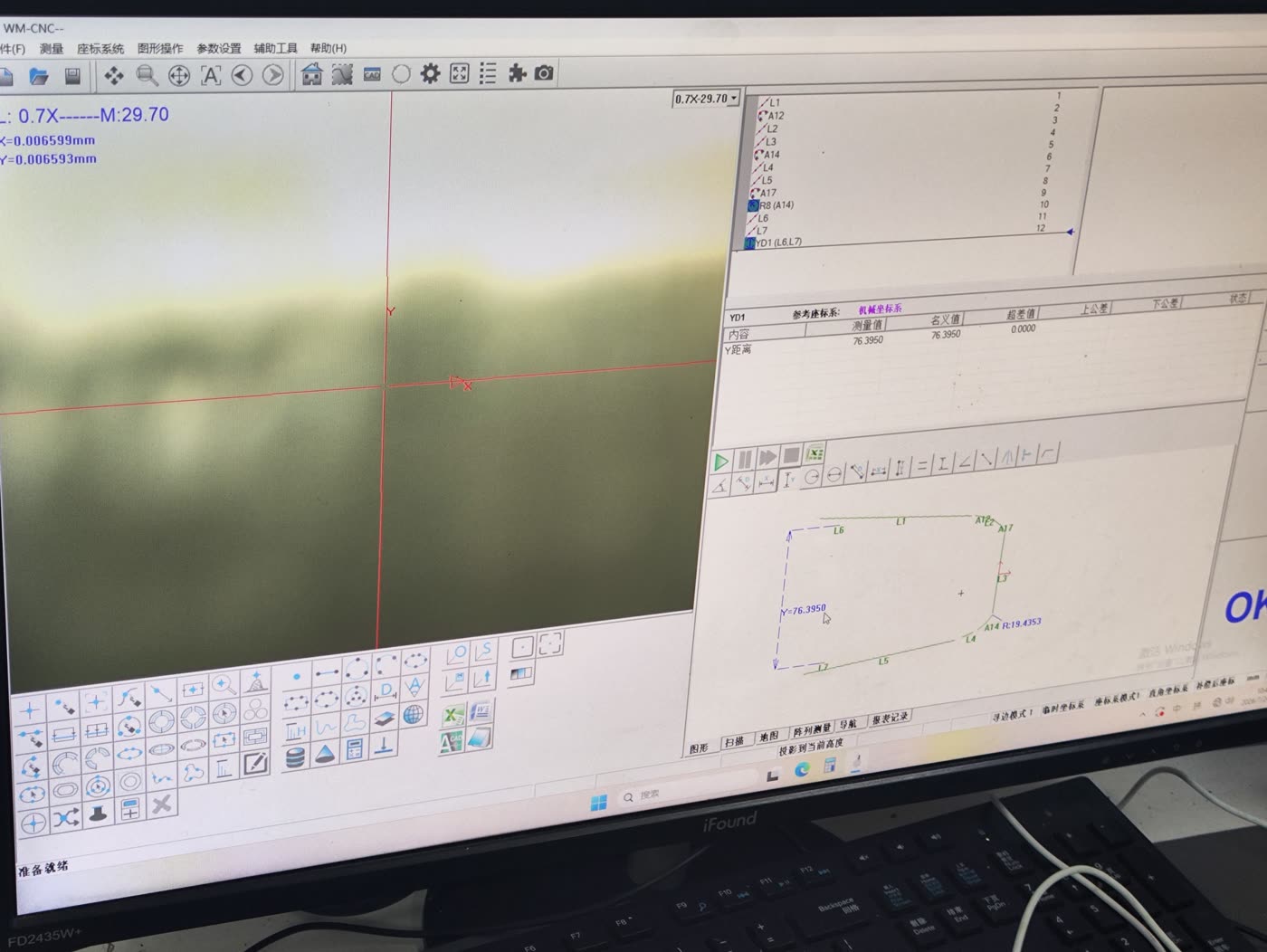Select the cone element tool icon
Image resolution: width=1267 pixels, height=952 pixels.
point(324,753)
